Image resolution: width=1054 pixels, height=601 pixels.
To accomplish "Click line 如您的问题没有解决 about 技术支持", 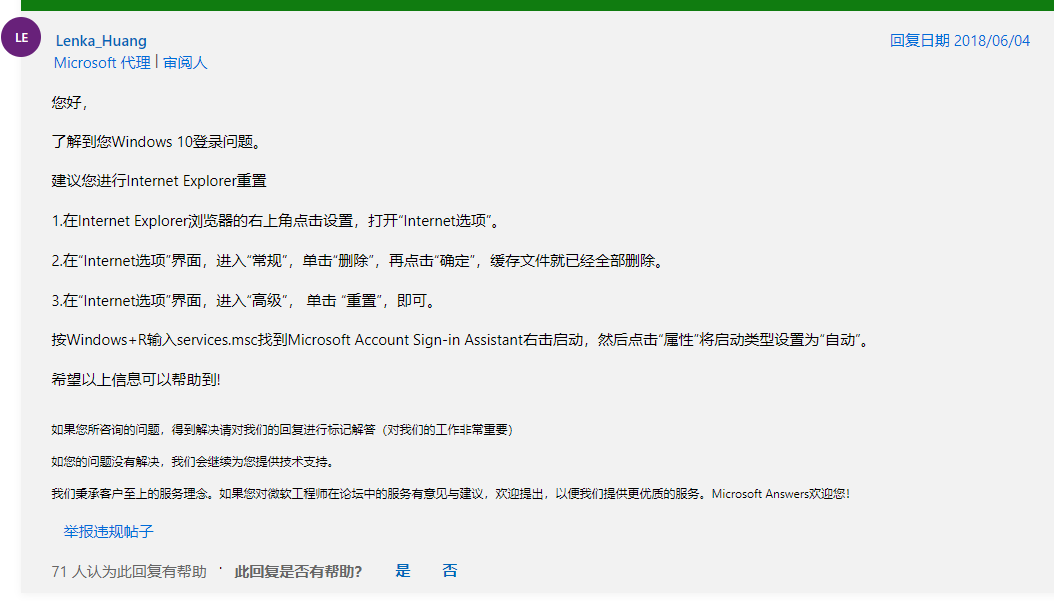I will click(x=194, y=462).
